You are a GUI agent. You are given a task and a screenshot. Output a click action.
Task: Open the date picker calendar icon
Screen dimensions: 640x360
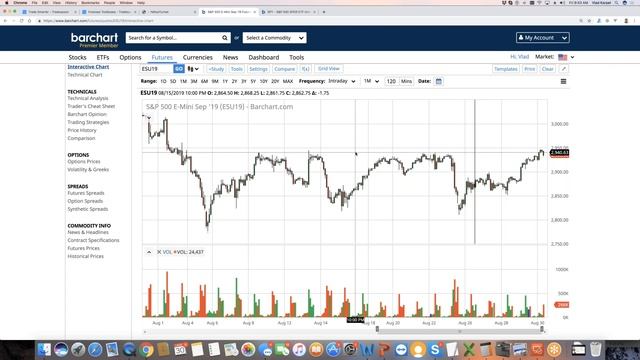439,81
